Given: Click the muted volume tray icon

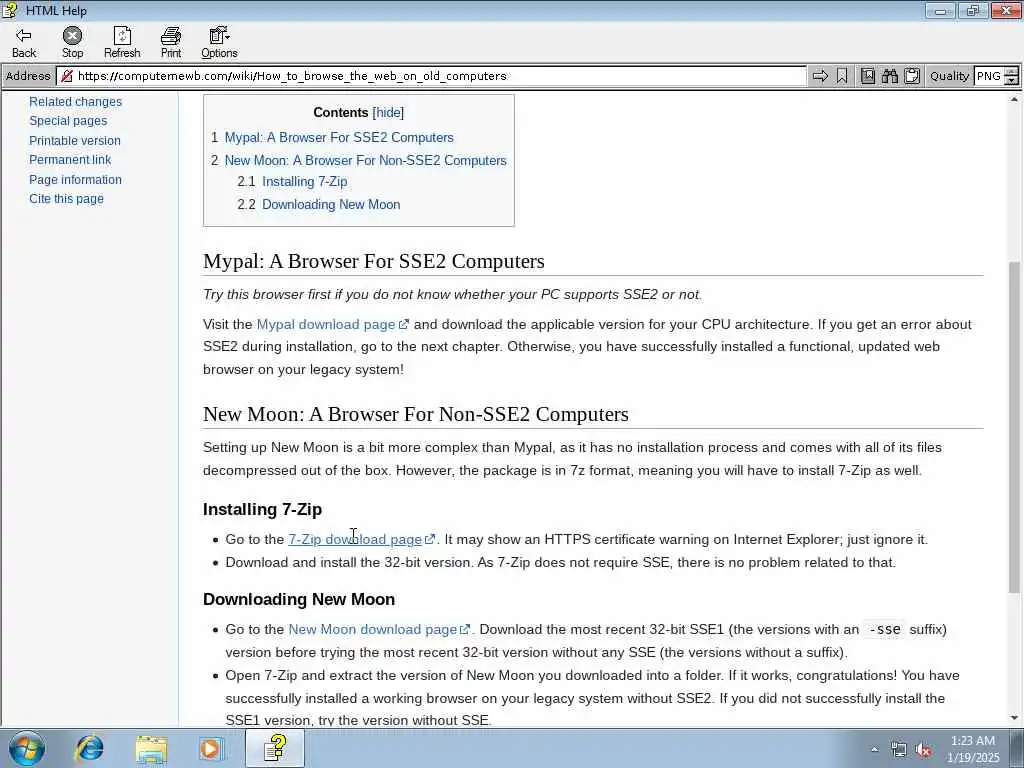Looking at the screenshot, I should click(x=923, y=750).
